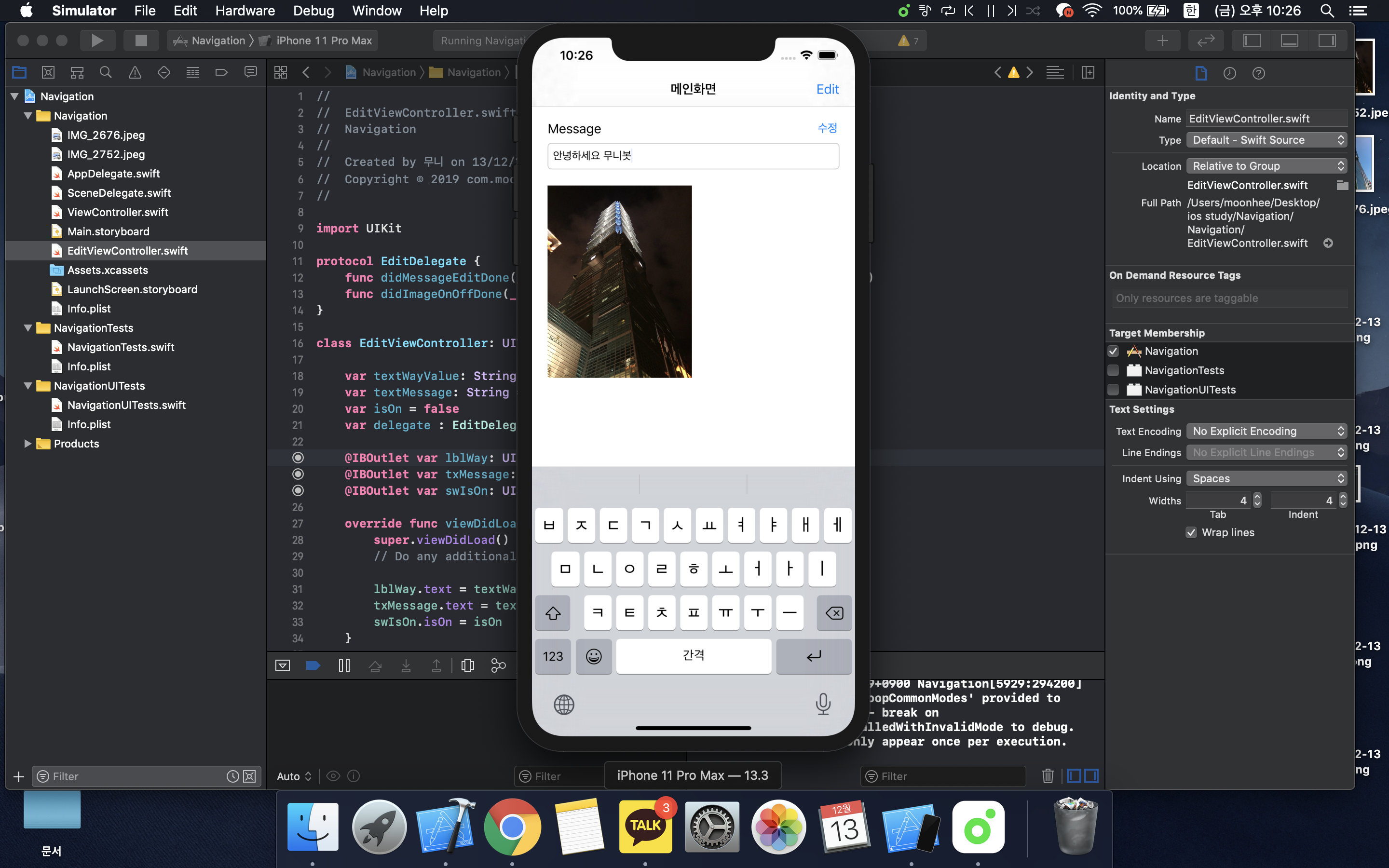Open the Issue navigator warning icon
Image resolution: width=1389 pixels, height=868 pixels.
[x=134, y=72]
